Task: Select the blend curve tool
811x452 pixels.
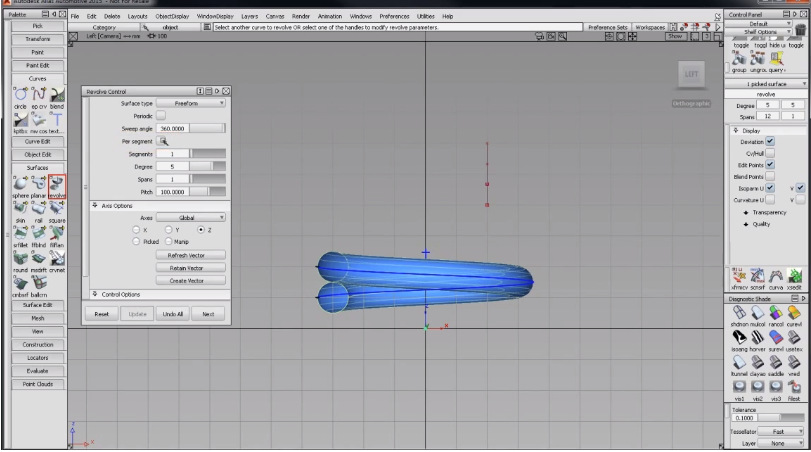Action: pyautogui.click(x=57, y=95)
